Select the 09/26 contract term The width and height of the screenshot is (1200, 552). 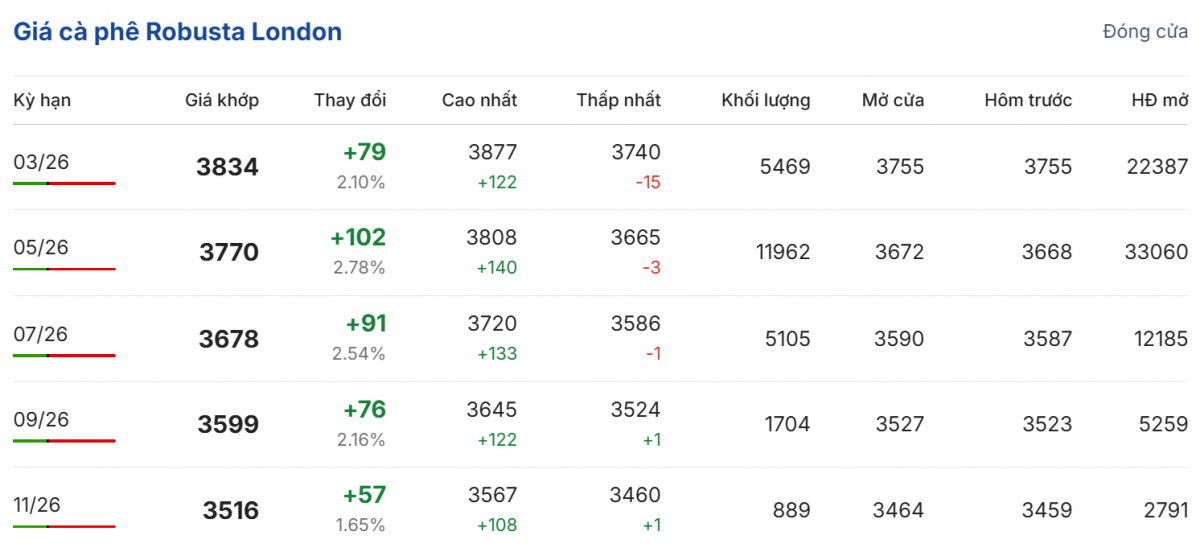tap(42, 420)
